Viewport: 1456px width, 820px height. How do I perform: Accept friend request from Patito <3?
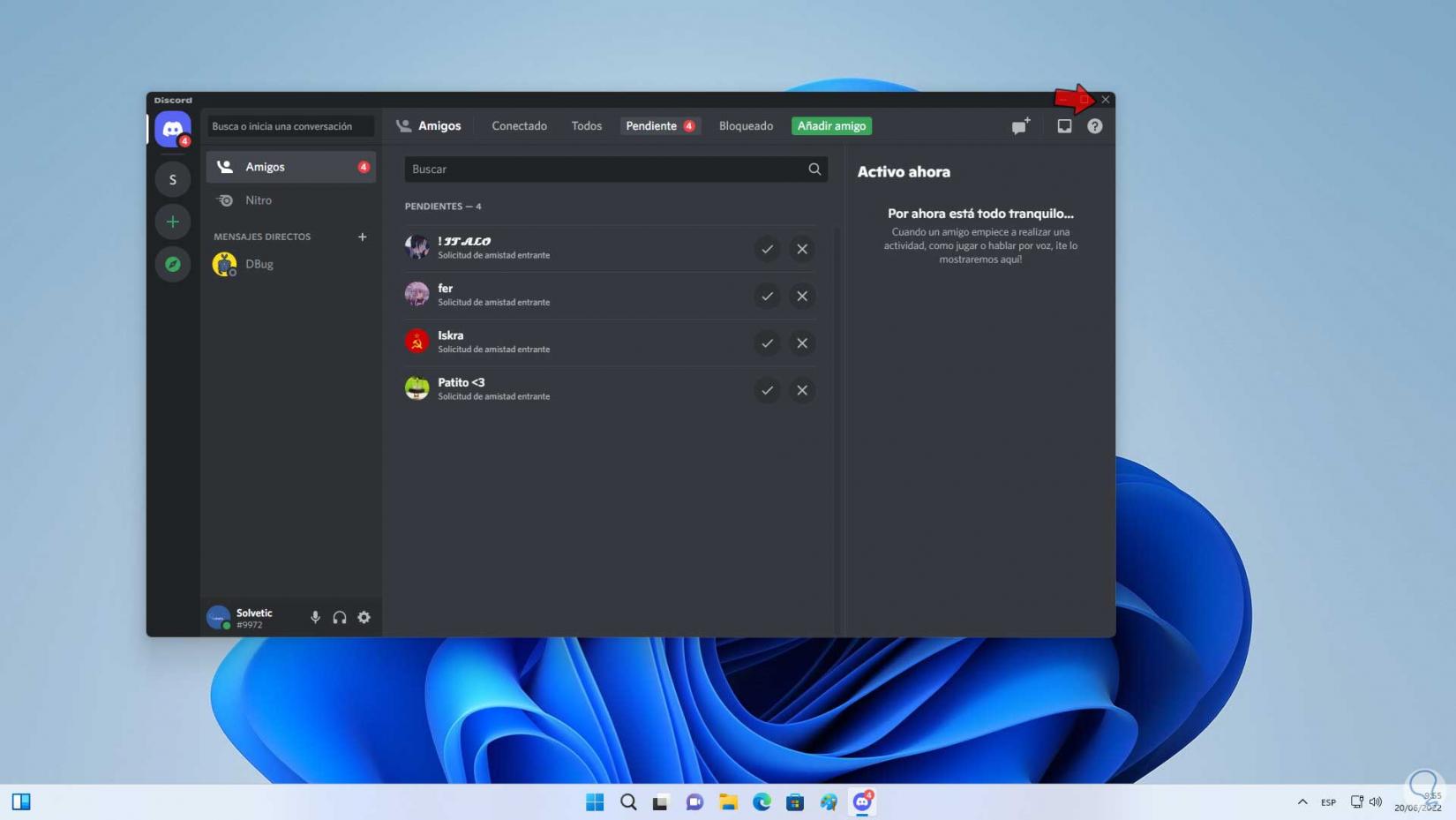pyautogui.click(x=768, y=390)
